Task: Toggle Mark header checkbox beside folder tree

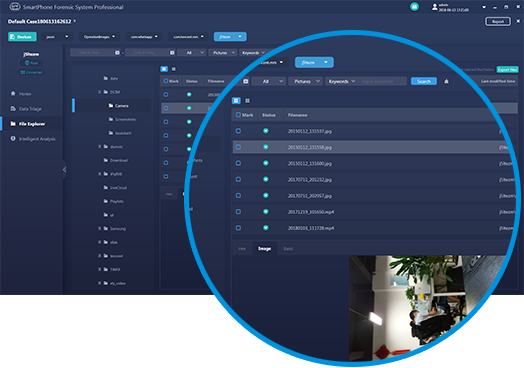Action: [x=166, y=81]
